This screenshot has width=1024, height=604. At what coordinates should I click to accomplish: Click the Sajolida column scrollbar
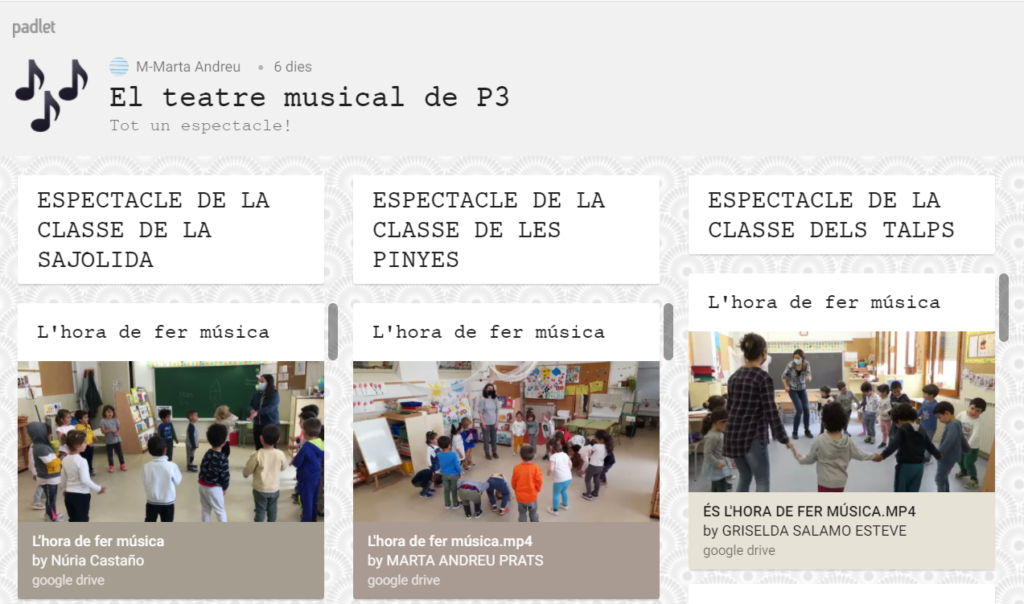(x=333, y=331)
